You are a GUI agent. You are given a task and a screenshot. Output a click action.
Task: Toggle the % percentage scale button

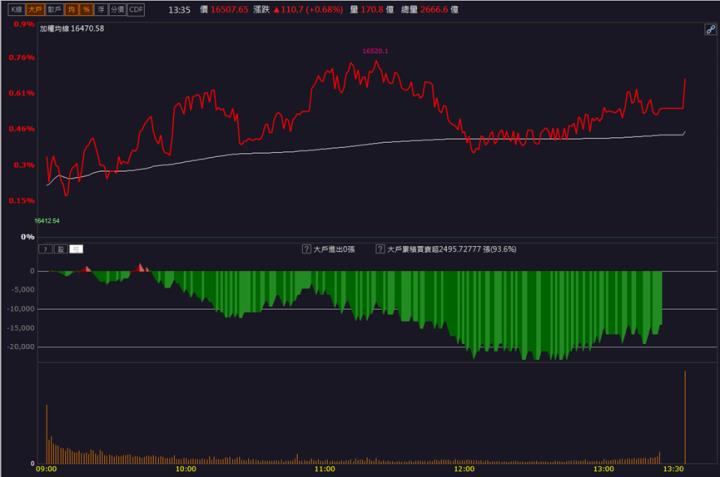pos(86,9)
